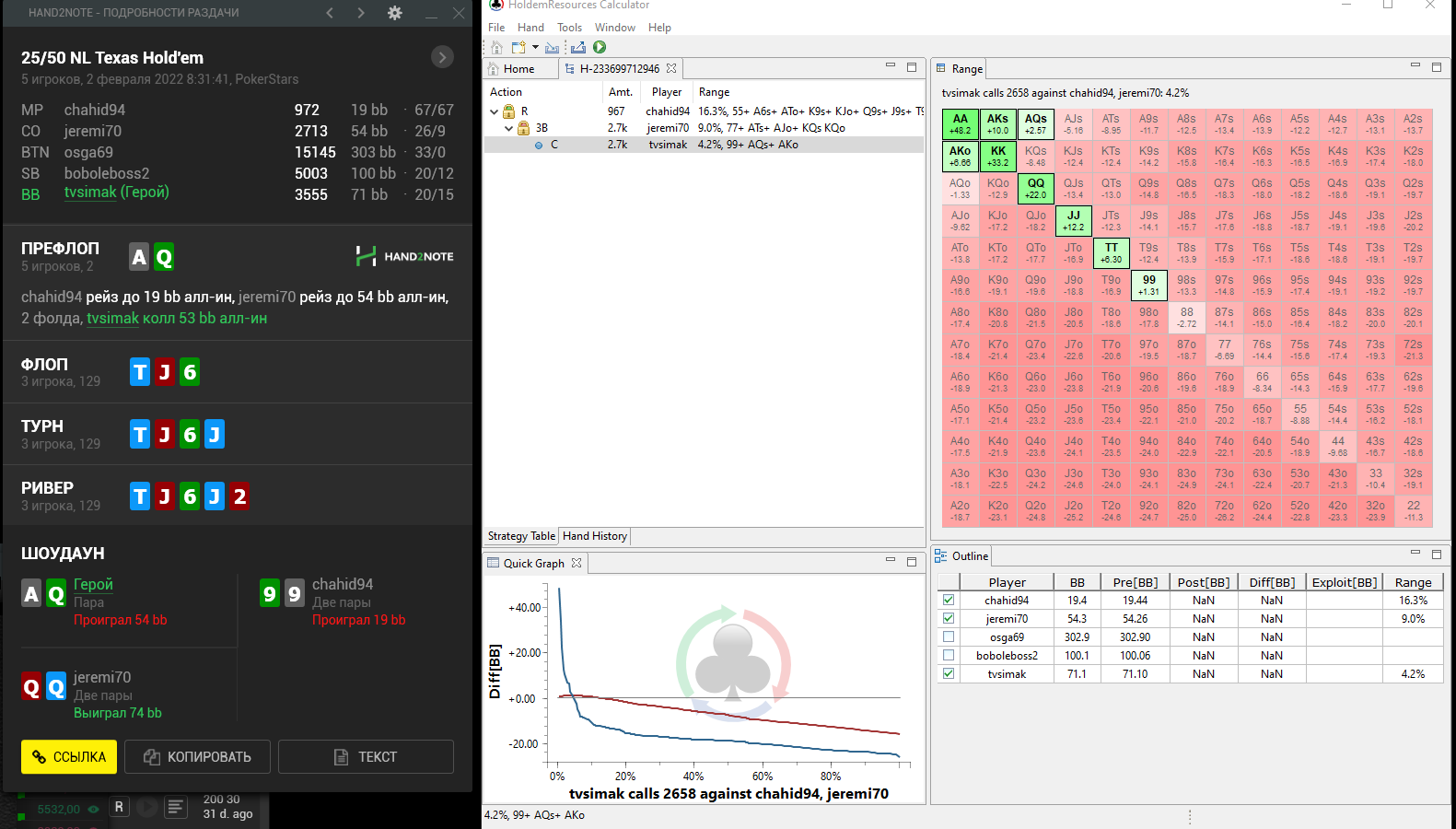
Task: Click the lock icon on R row
Action: pos(508,111)
